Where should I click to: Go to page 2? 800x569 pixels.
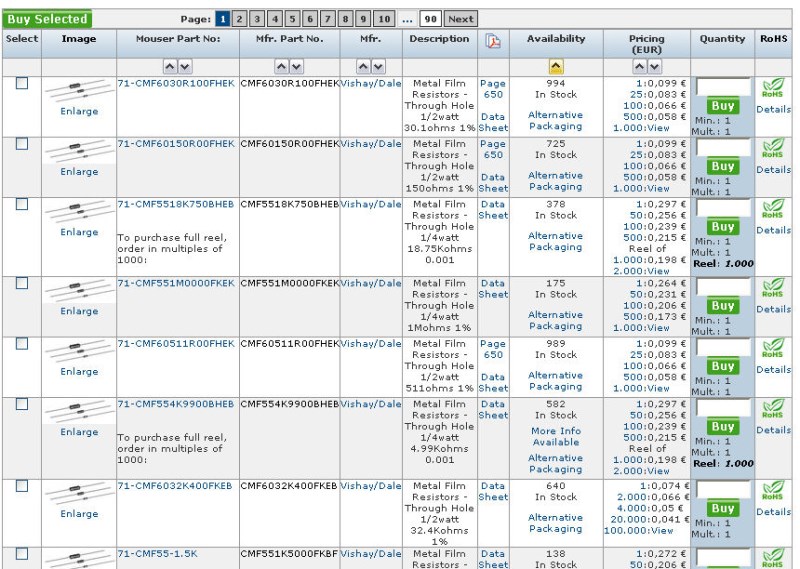tap(239, 19)
